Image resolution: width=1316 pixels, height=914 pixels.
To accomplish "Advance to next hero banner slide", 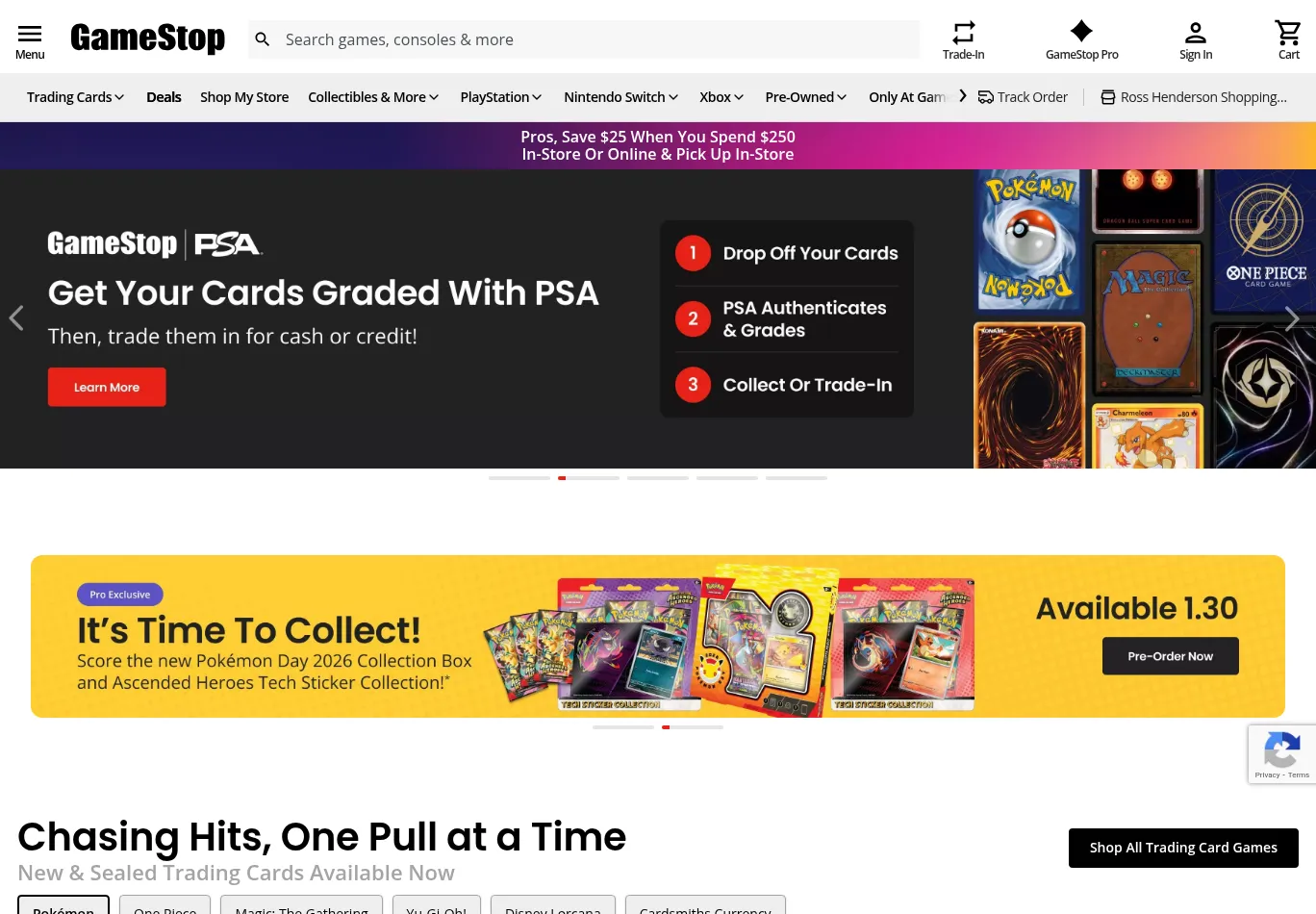I will point(1292,318).
